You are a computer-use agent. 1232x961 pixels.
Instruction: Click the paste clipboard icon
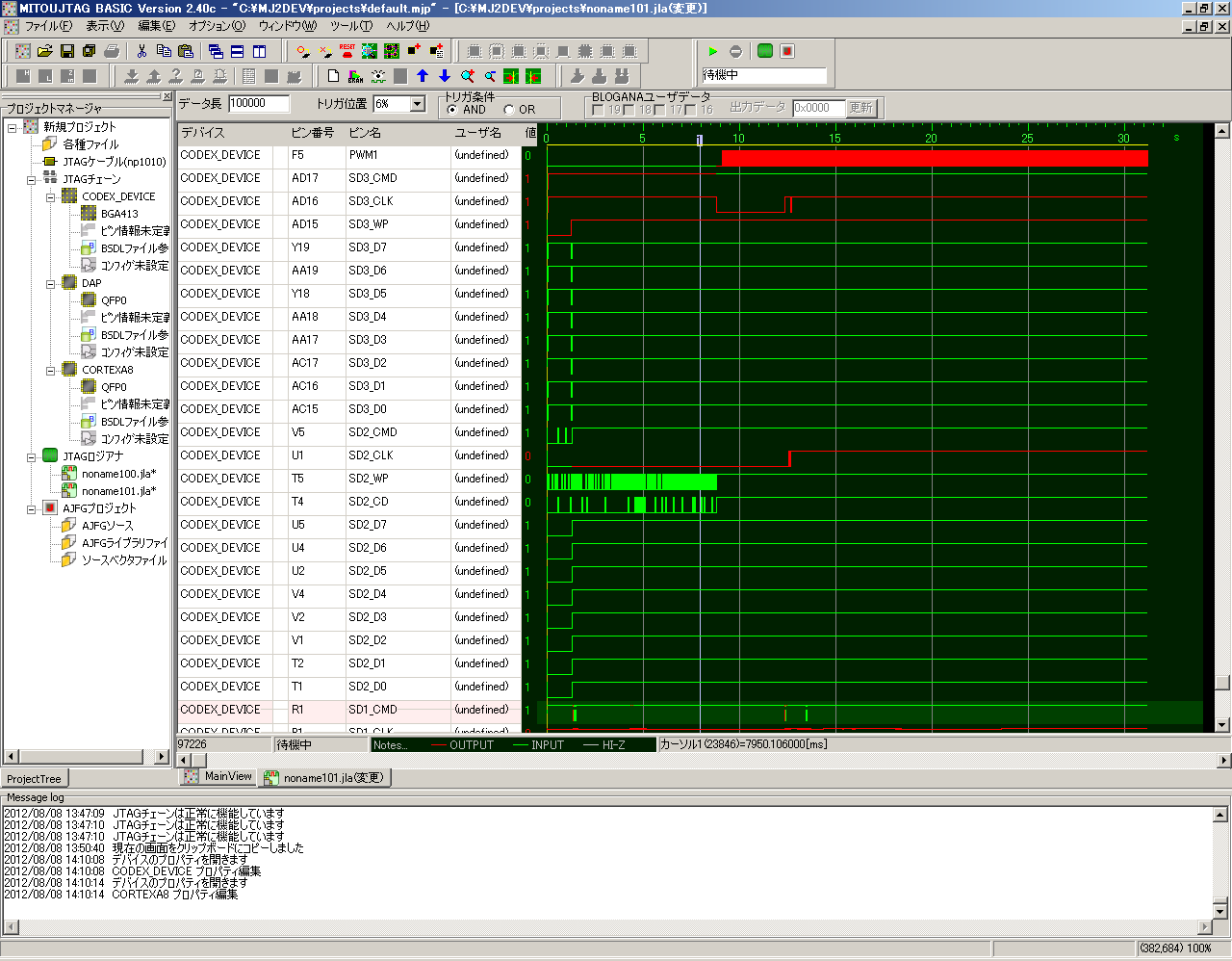pyautogui.click(x=187, y=51)
